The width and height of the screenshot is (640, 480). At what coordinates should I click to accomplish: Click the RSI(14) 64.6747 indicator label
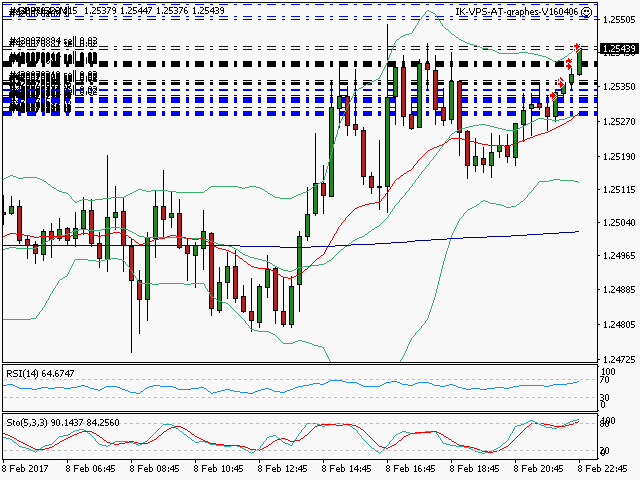click(40, 373)
